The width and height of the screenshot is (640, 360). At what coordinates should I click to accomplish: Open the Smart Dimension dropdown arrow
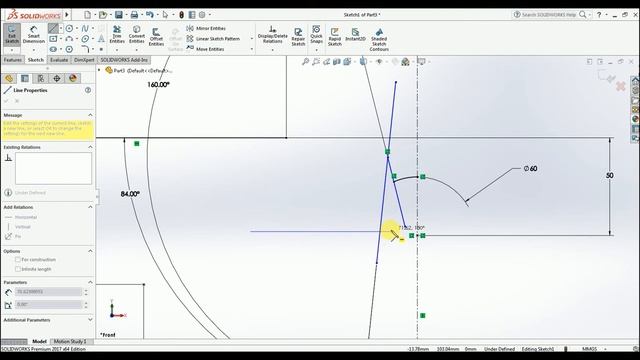[x=33, y=50]
